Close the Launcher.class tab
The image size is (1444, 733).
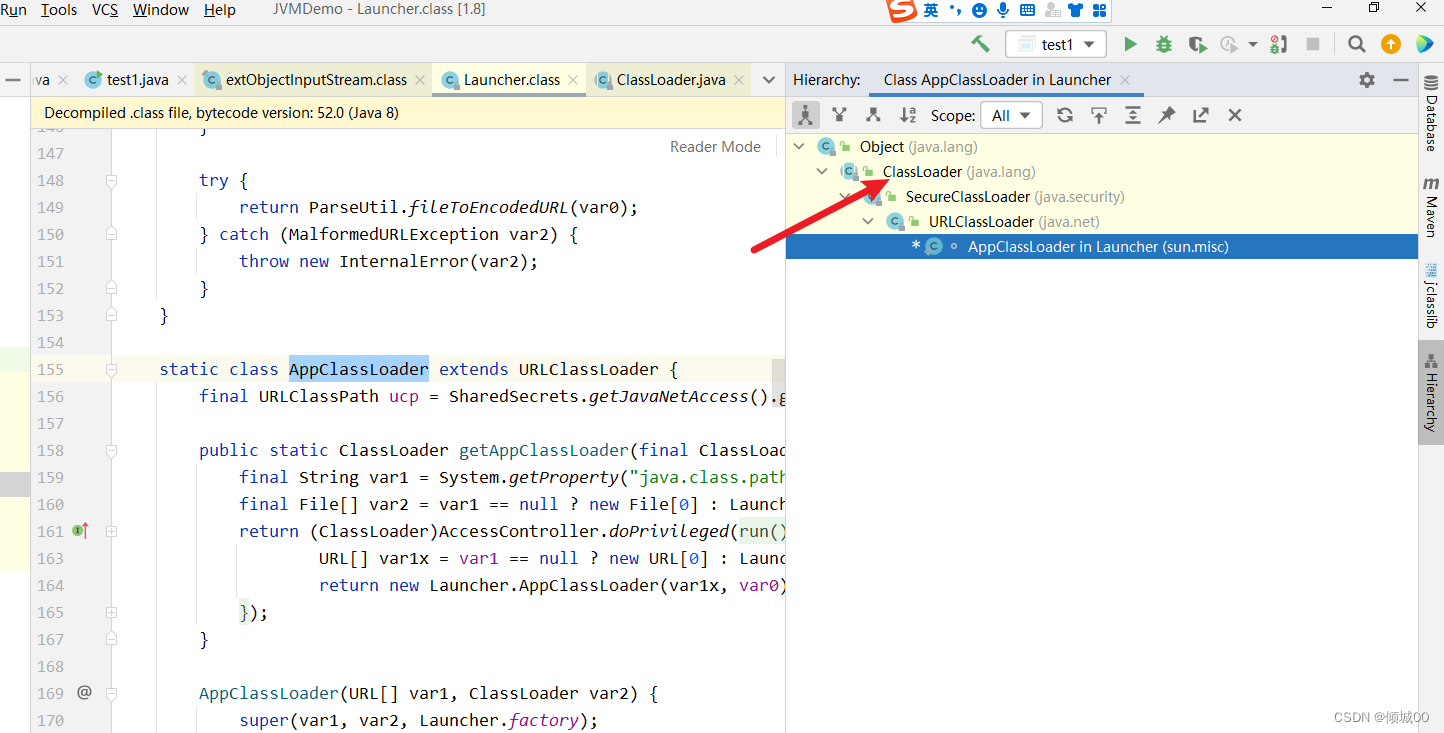tap(573, 80)
